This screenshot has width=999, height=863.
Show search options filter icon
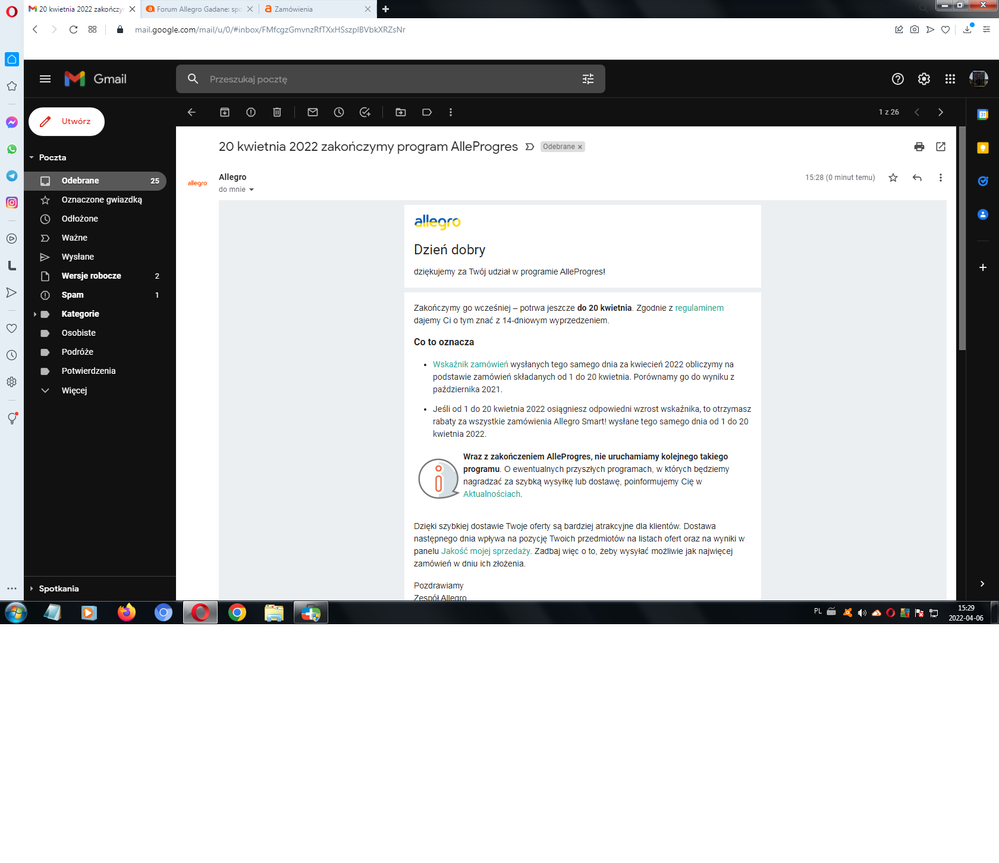588,79
